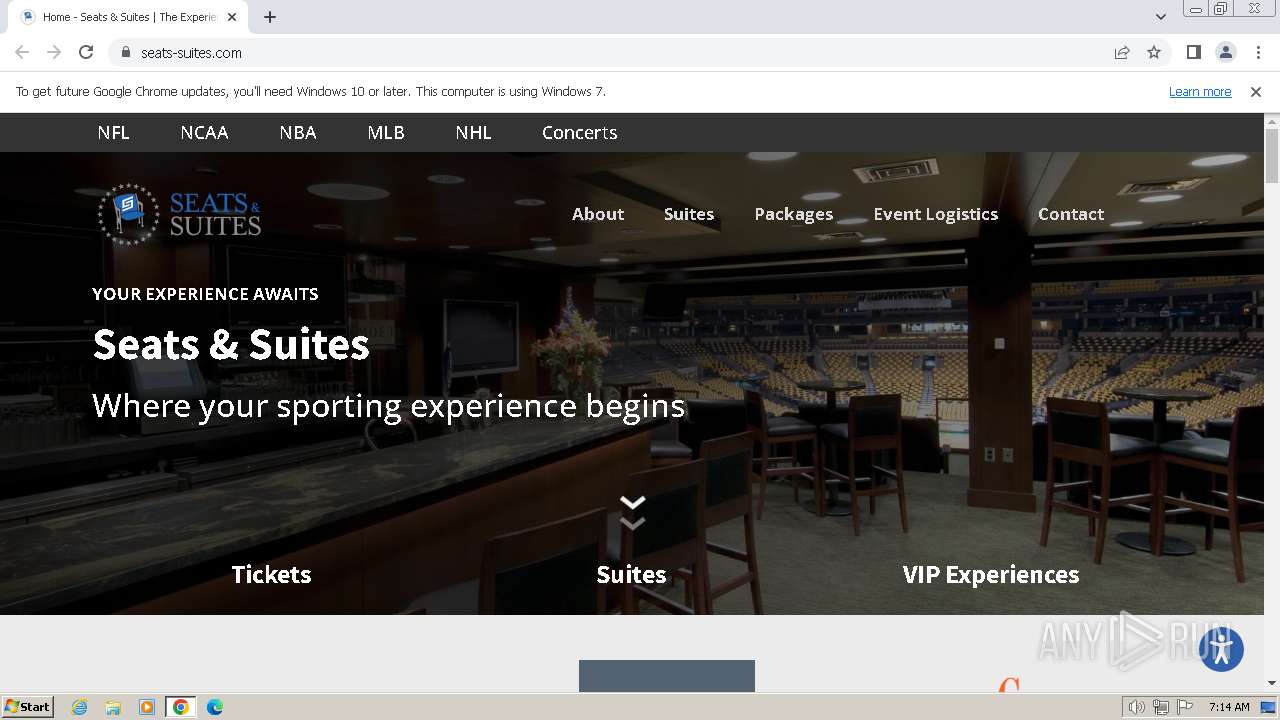Click the page vertical scrollbar thumb
The height and width of the screenshot is (720, 1280).
[x=1272, y=155]
